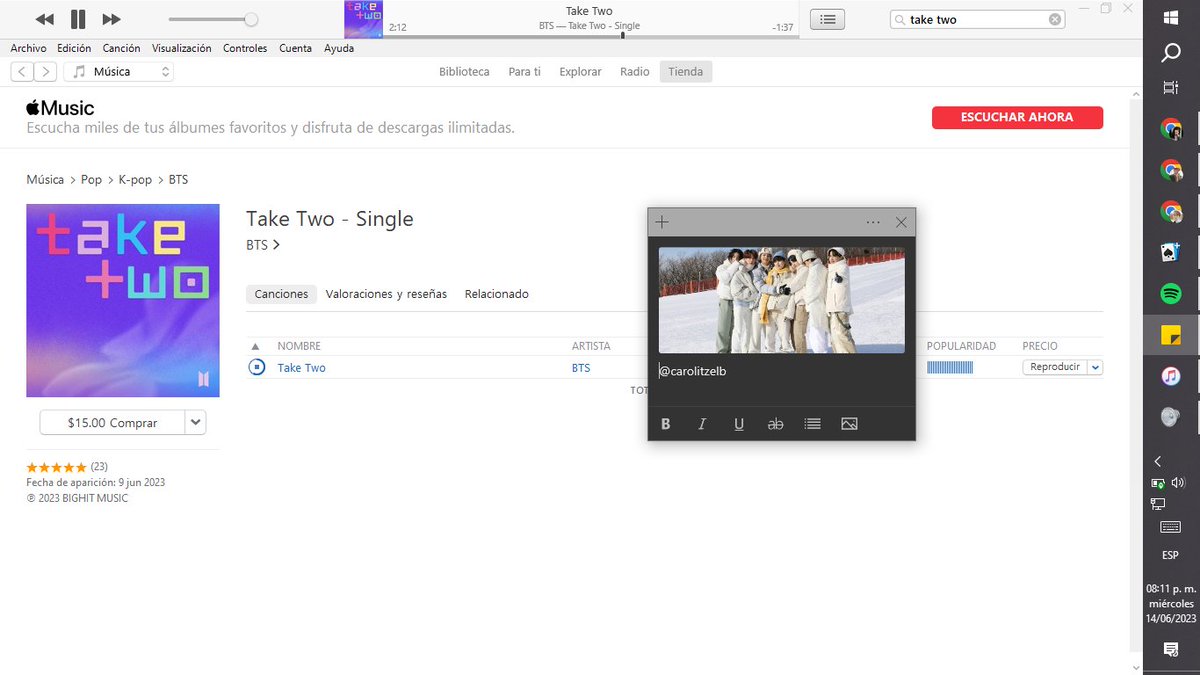Pause the current song

pos(78,19)
